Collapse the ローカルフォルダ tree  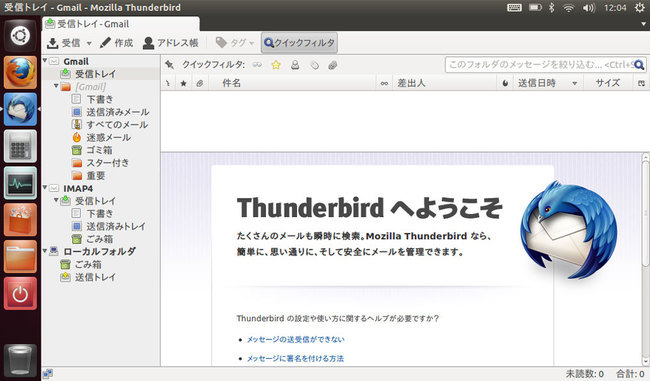[x=45, y=251]
